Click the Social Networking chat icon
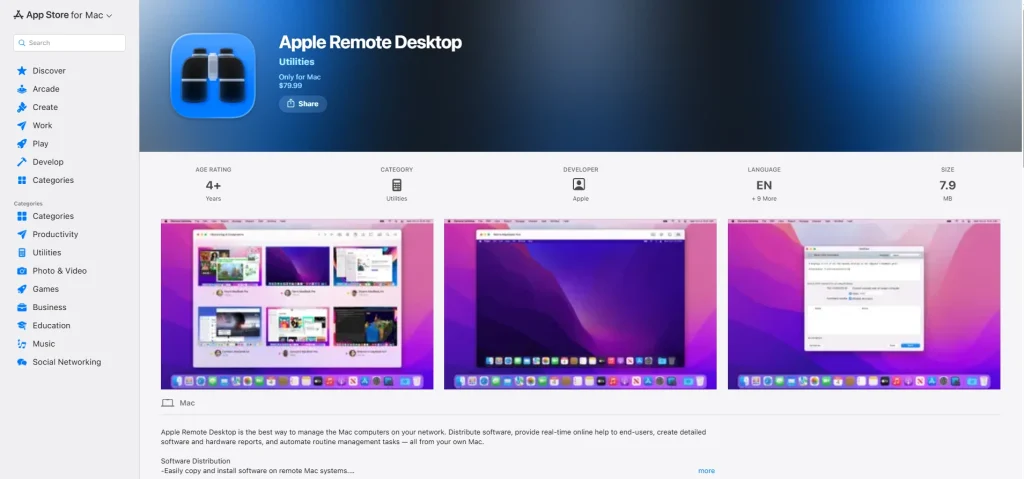1024x479 pixels. click(22, 362)
